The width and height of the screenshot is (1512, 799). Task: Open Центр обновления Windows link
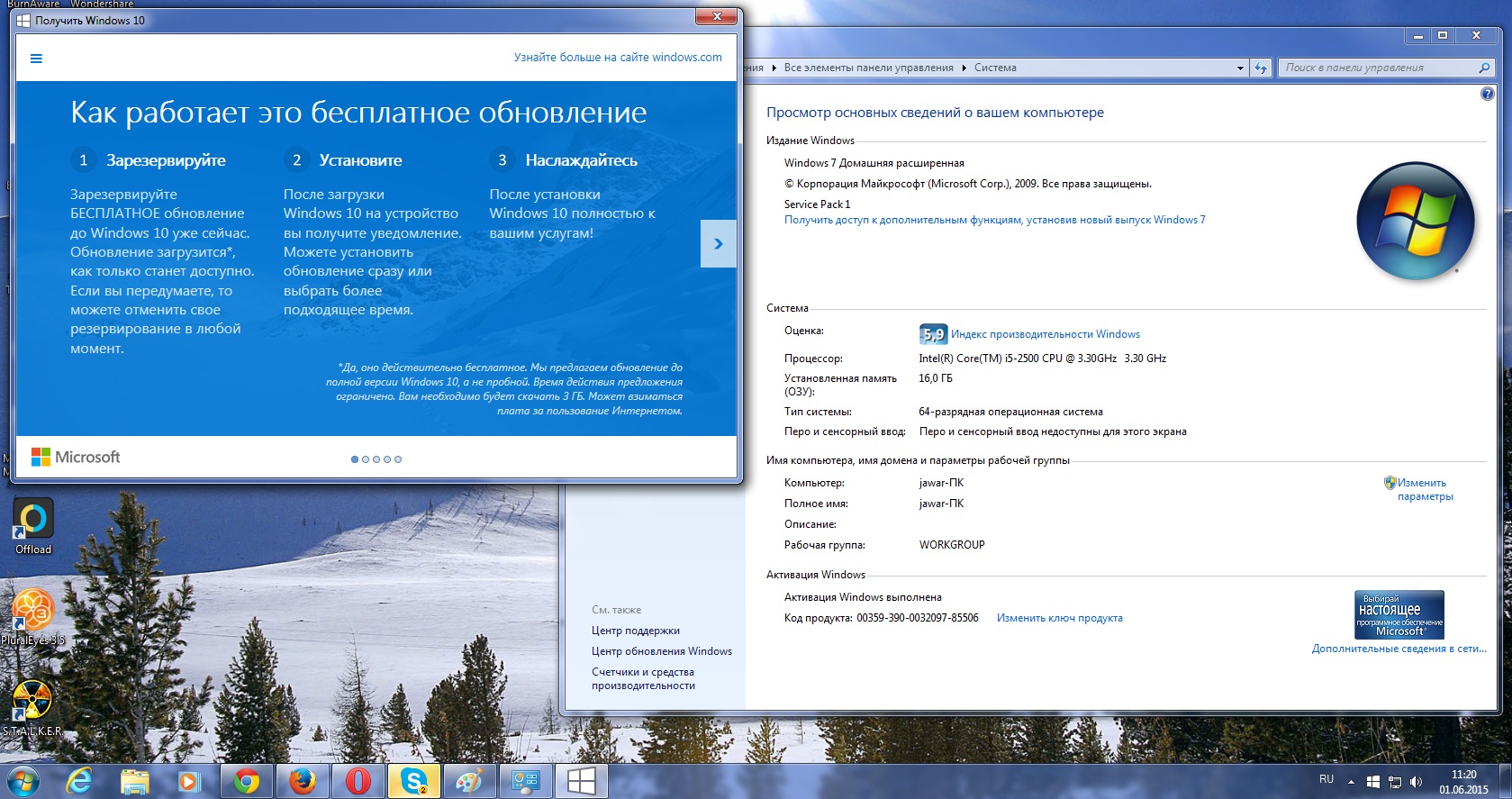(662, 651)
